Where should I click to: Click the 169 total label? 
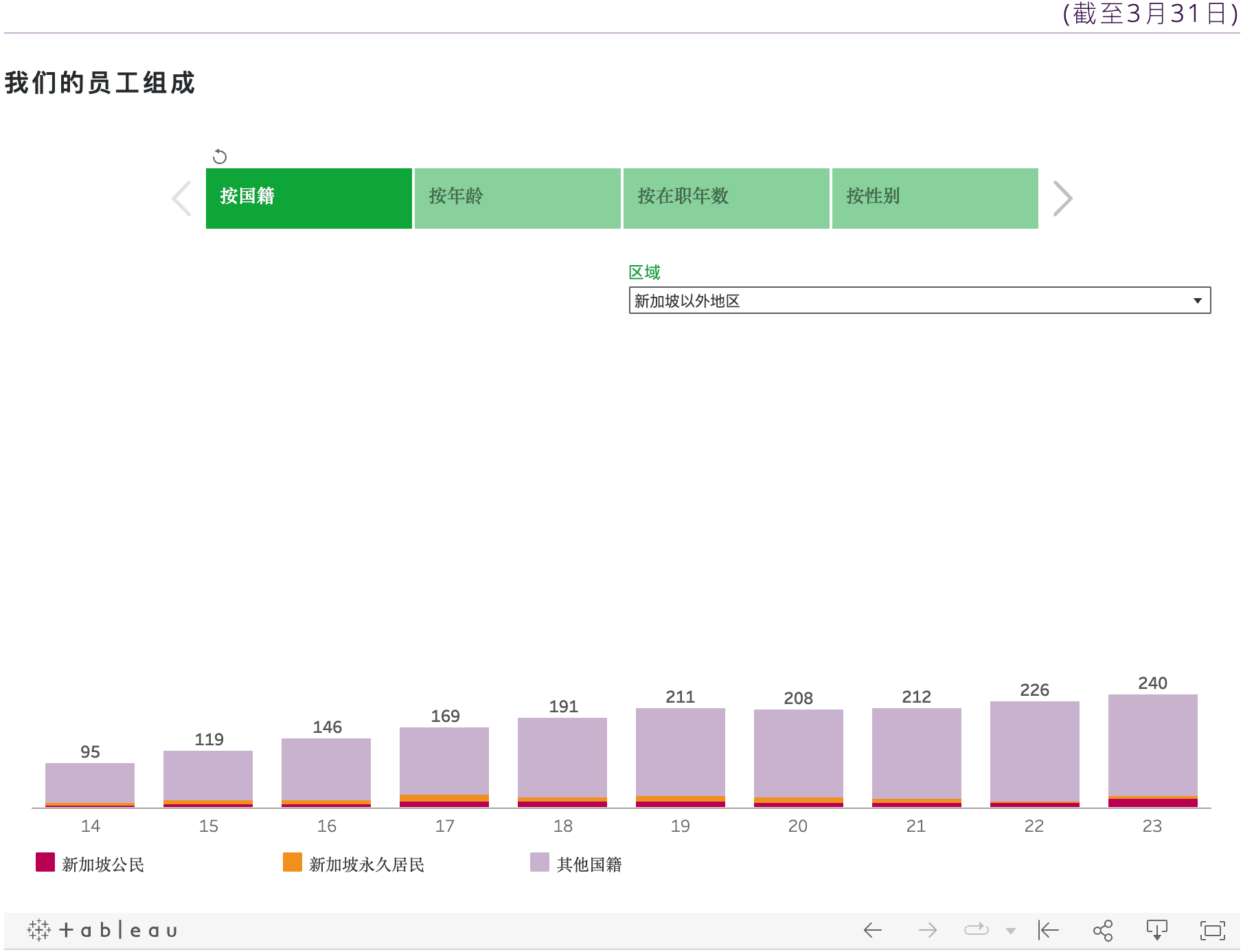click(x=445, y=716)
